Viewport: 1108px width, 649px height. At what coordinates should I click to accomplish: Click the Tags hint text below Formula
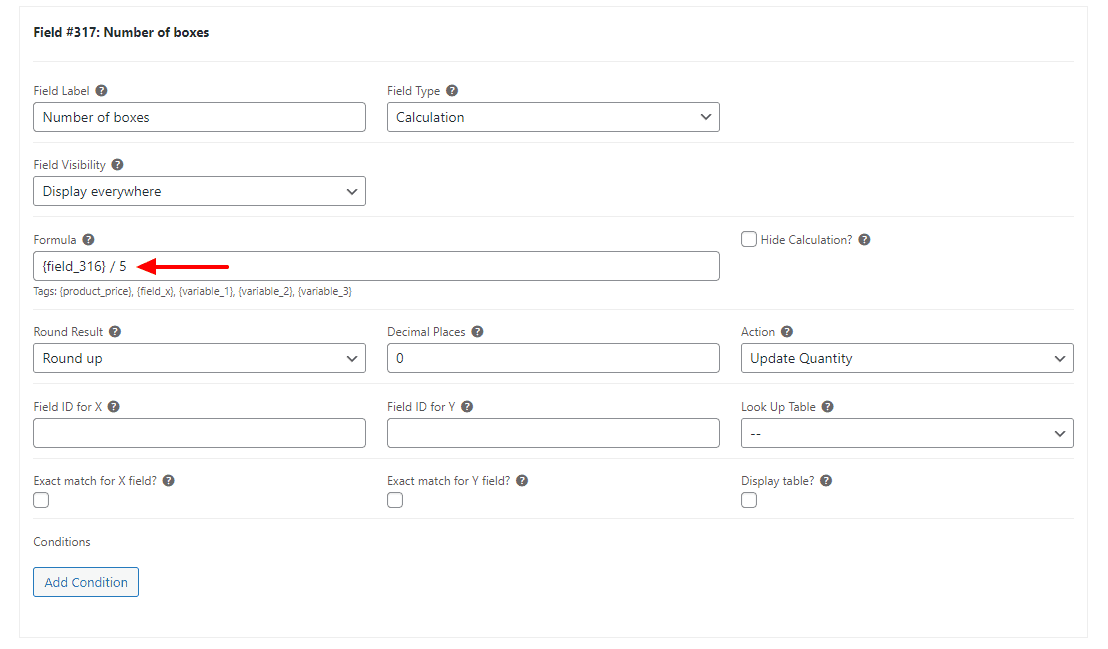coord(192,291)
